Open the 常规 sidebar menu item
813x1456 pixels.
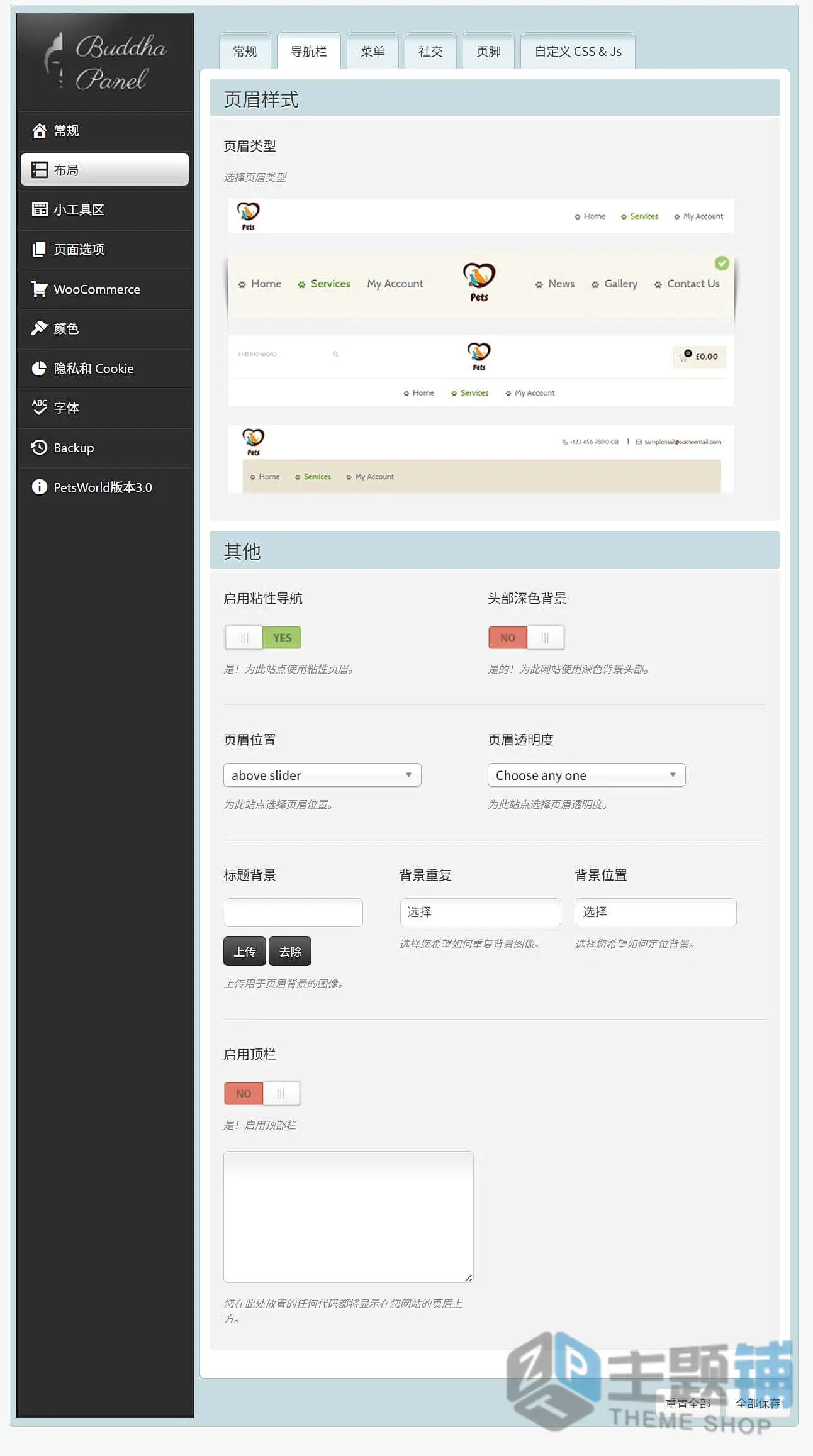(104, 130)
